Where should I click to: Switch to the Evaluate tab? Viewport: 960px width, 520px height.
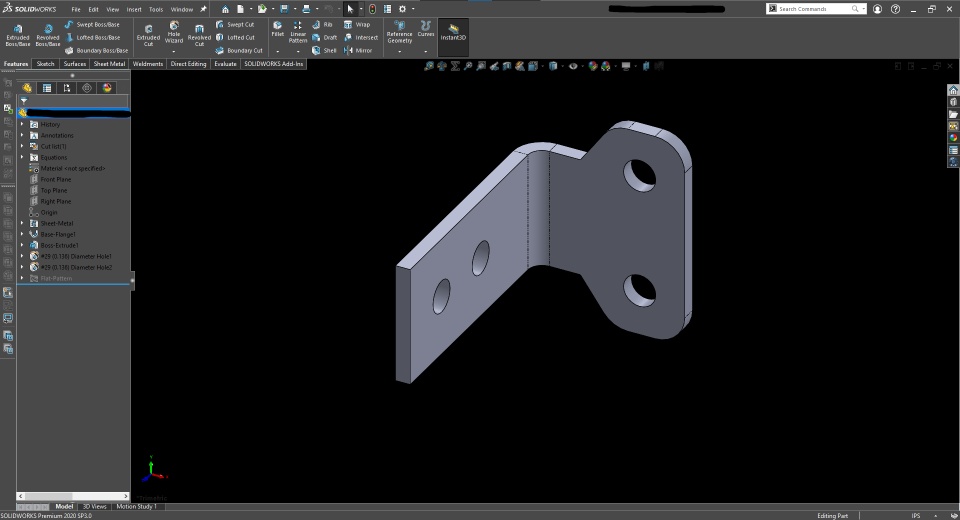[x=225, y=64]
